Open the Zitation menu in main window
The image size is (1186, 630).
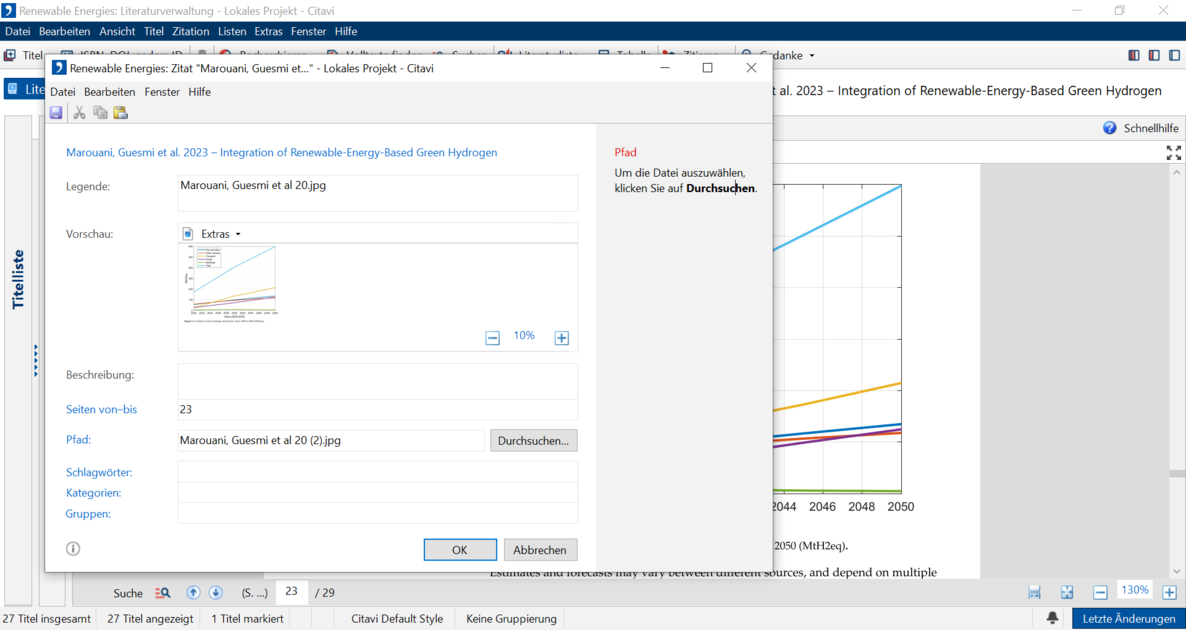190,31
